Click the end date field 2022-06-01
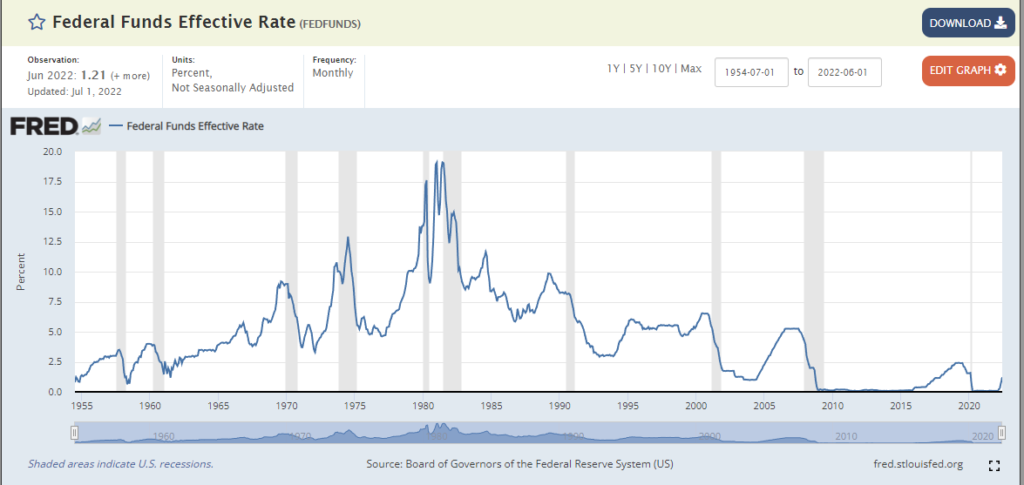Image resolution: width=1024 pixels, height=485 pixels. click(x=844, y=72)
